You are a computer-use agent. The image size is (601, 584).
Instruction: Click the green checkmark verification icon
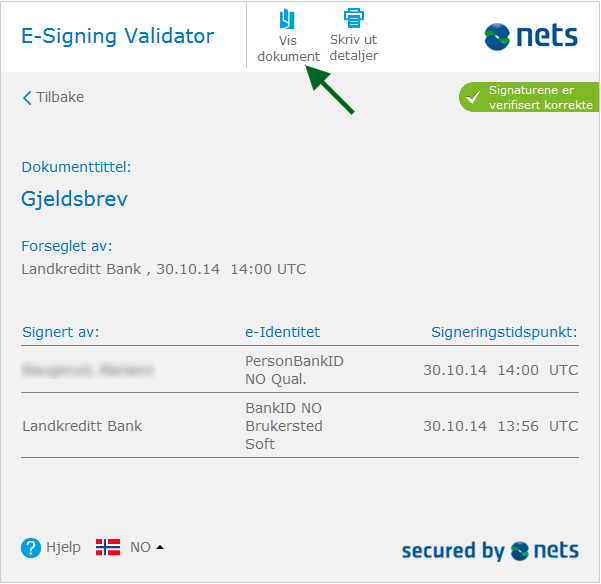[474, 98]
